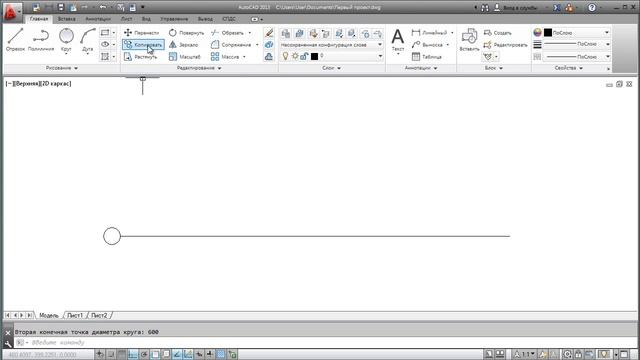This screenshot has height=360, width=640.
Task: Expand the Слои panel
Action: (x=331, y=68)
